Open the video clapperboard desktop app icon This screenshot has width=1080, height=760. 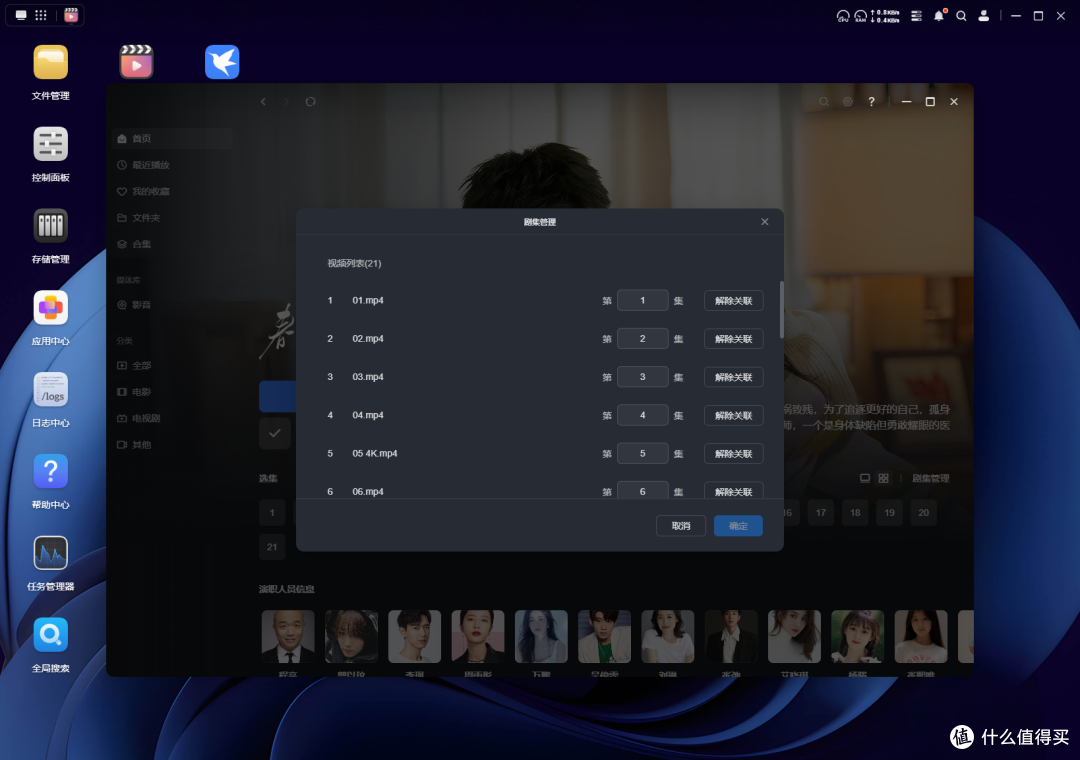pyautogui.click(x=136, y=62)
